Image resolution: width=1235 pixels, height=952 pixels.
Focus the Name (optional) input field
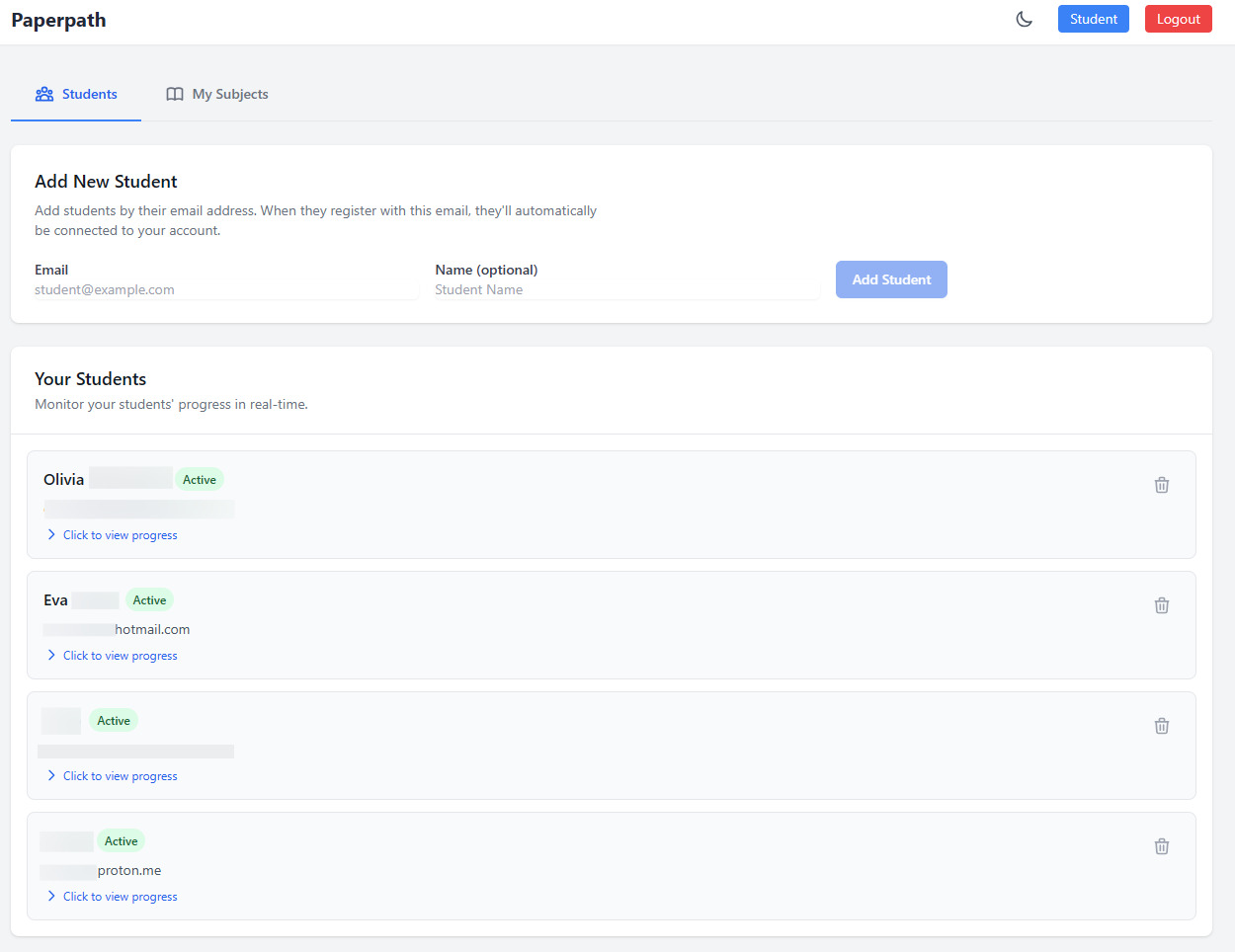[624, 288]
